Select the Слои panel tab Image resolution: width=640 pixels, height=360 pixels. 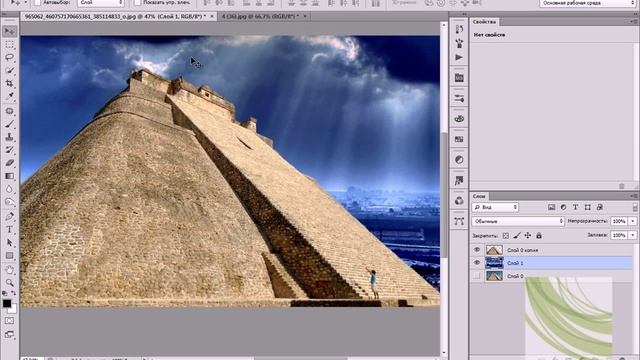(479, 196)
